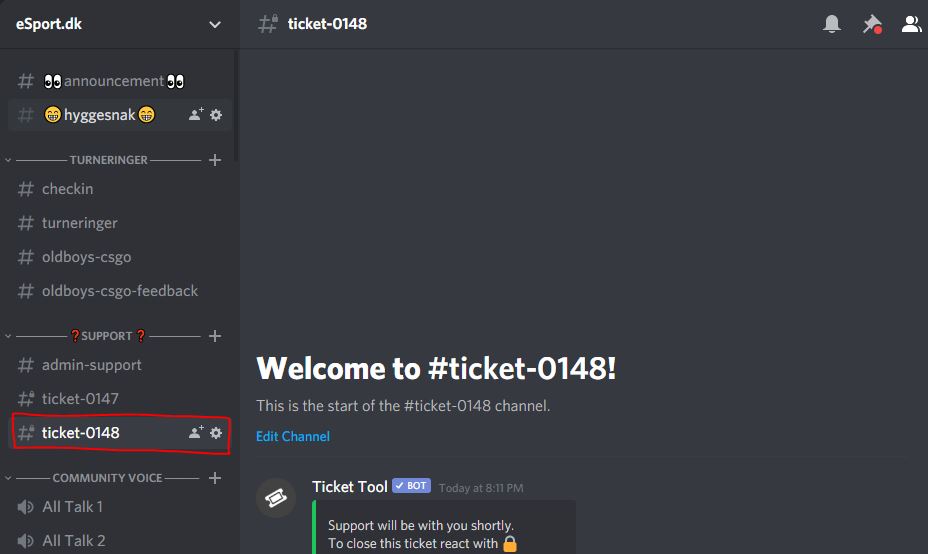The height and width of the screenshot is (554, 928).
Task: Click the Ticket Tool bot avatar
Action: 276,498
